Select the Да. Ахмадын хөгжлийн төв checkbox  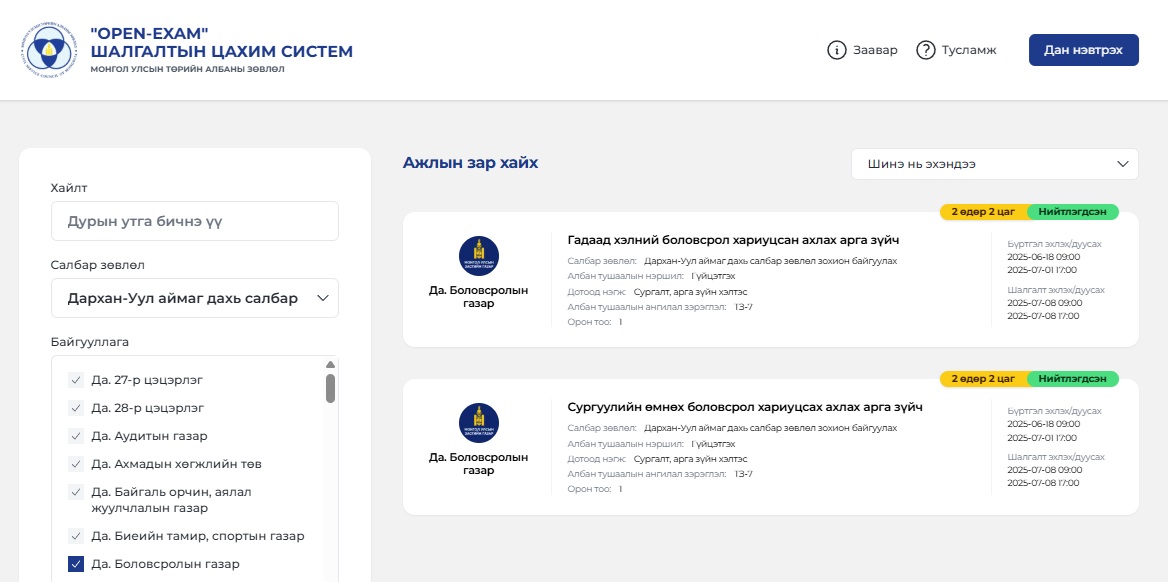(x=75, y=464)
